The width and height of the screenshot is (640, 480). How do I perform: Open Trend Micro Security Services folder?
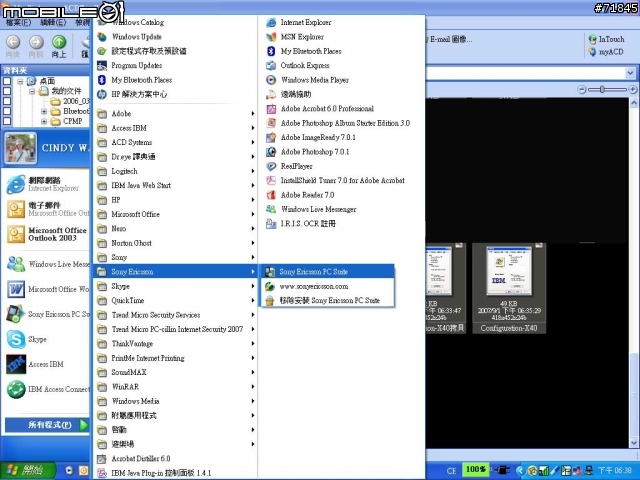(x=176, y=315)
